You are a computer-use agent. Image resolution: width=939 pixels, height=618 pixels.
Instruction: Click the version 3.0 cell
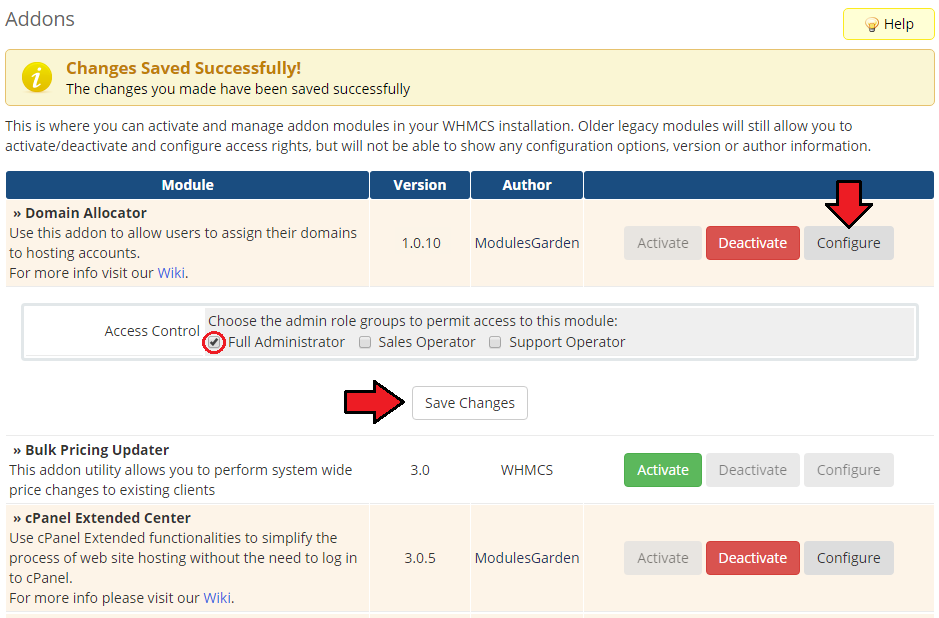(x=420, y=470)
